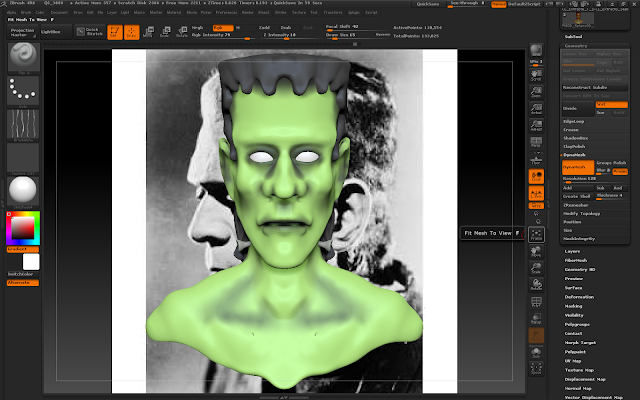The width and height of the screenshot is (640, 400).
Task: Click the Actual size icon
Action: (x=536, y=109)
